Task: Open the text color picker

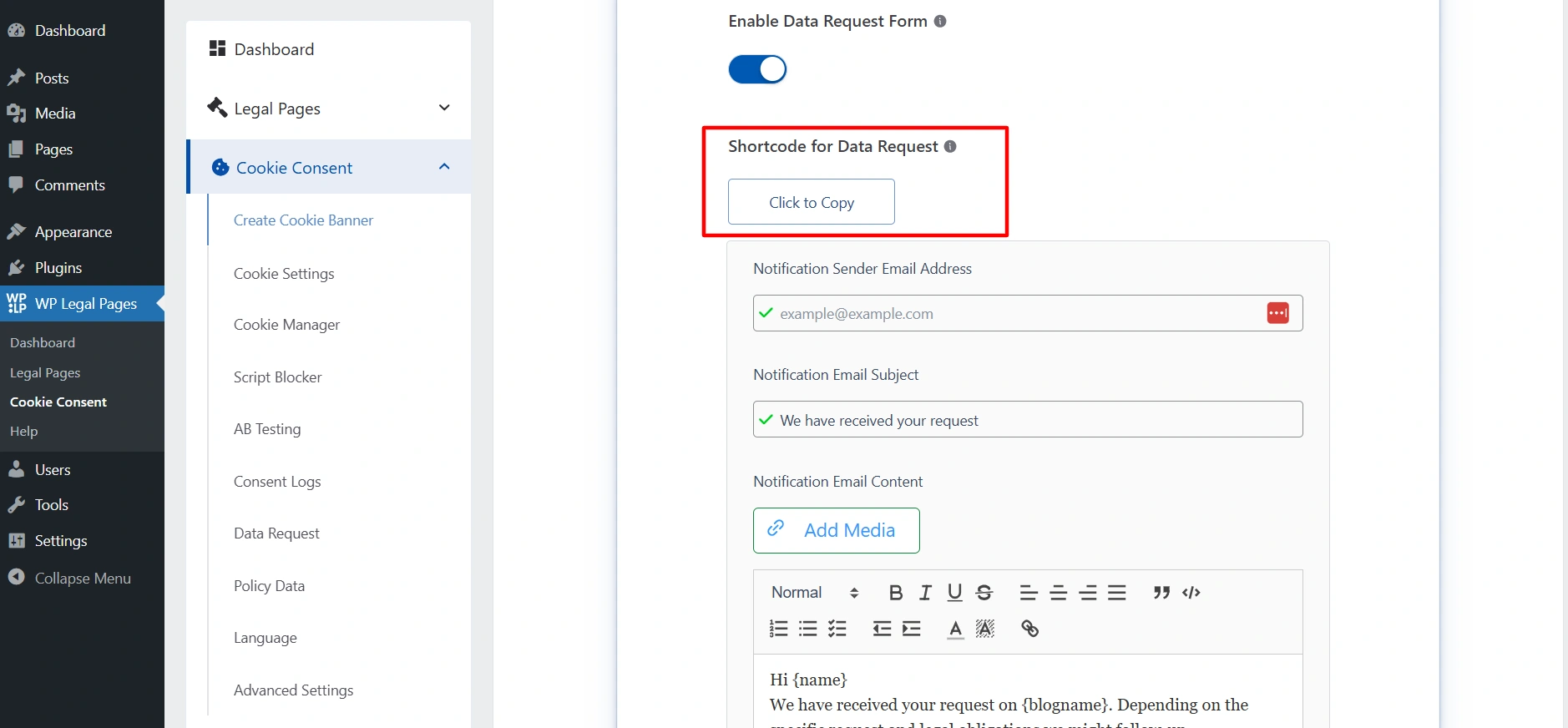Action: click(x=956, y=629)
